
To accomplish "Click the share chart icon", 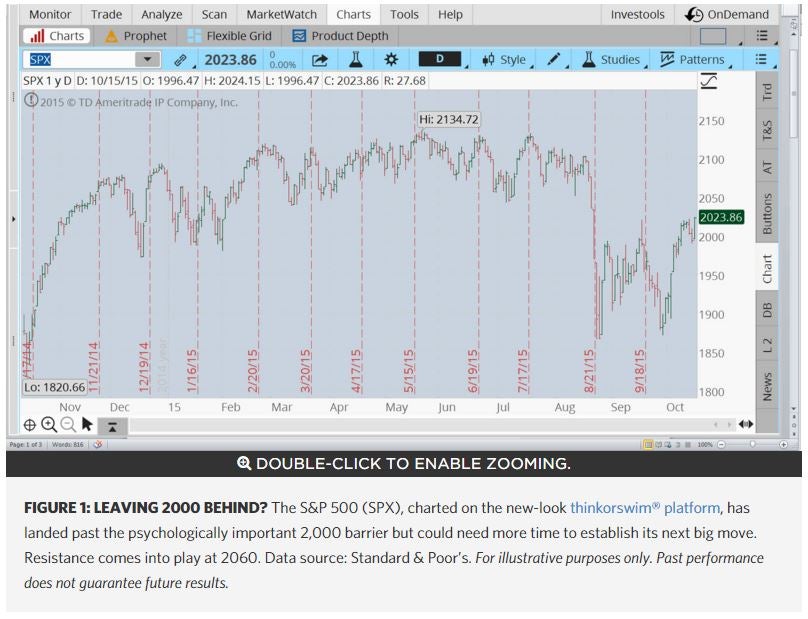I will click(x=320, y=60).
